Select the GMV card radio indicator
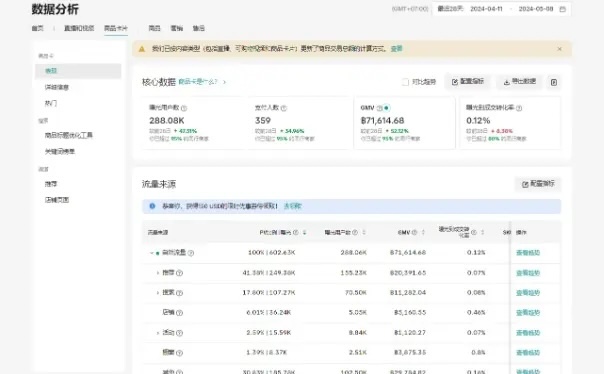604x374 pixels. point(387,108)
